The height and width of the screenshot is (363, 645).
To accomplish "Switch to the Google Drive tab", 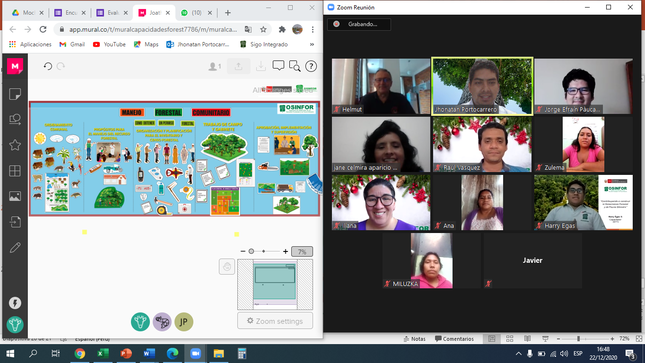I will pyautogui.click(x=28, y=13).
